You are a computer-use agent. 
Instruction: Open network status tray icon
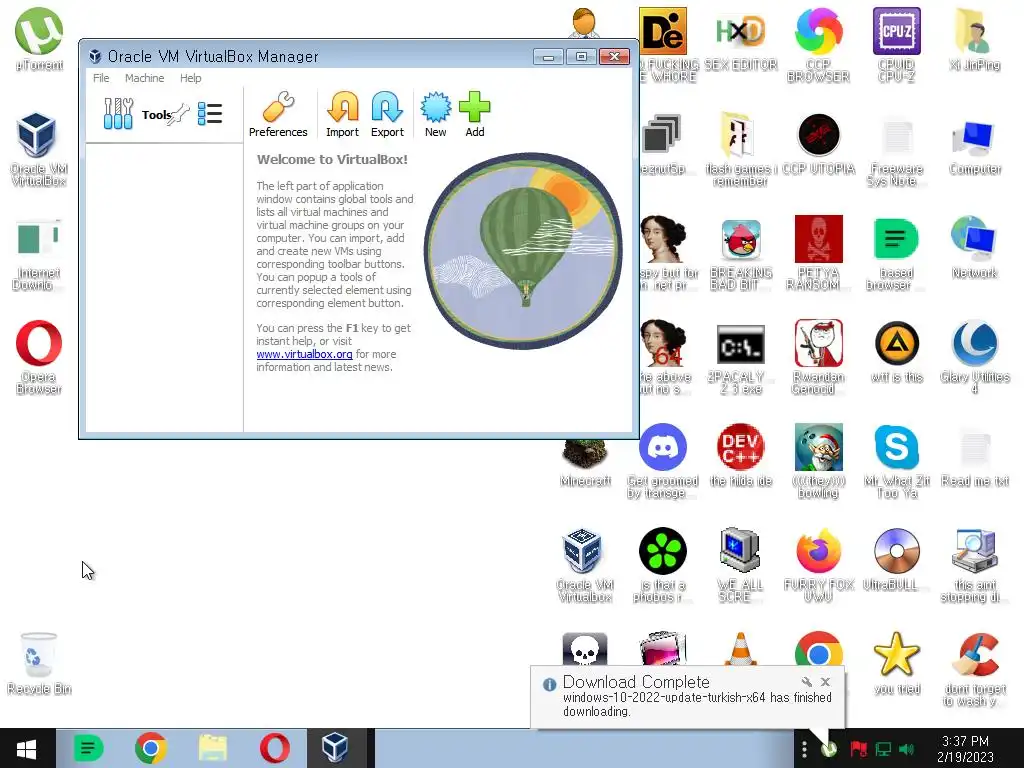click(x=883, y=749)
